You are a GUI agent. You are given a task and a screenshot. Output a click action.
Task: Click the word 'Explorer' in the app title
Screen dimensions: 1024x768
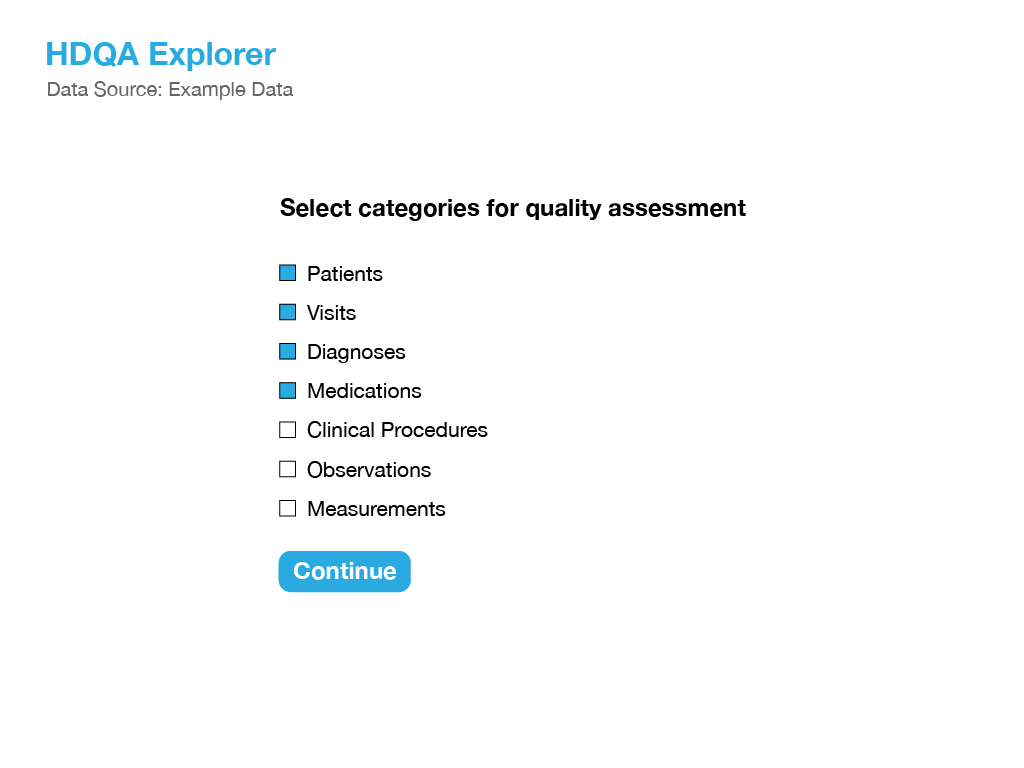tap(212, 54)
